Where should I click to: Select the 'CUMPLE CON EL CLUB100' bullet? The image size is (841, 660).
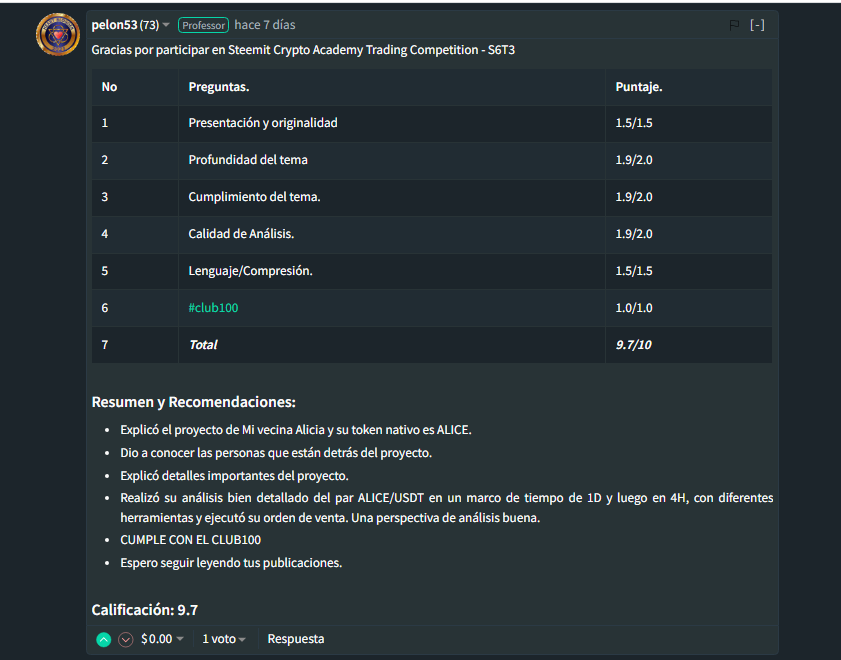pyautogui.click(x=190, y=540)
